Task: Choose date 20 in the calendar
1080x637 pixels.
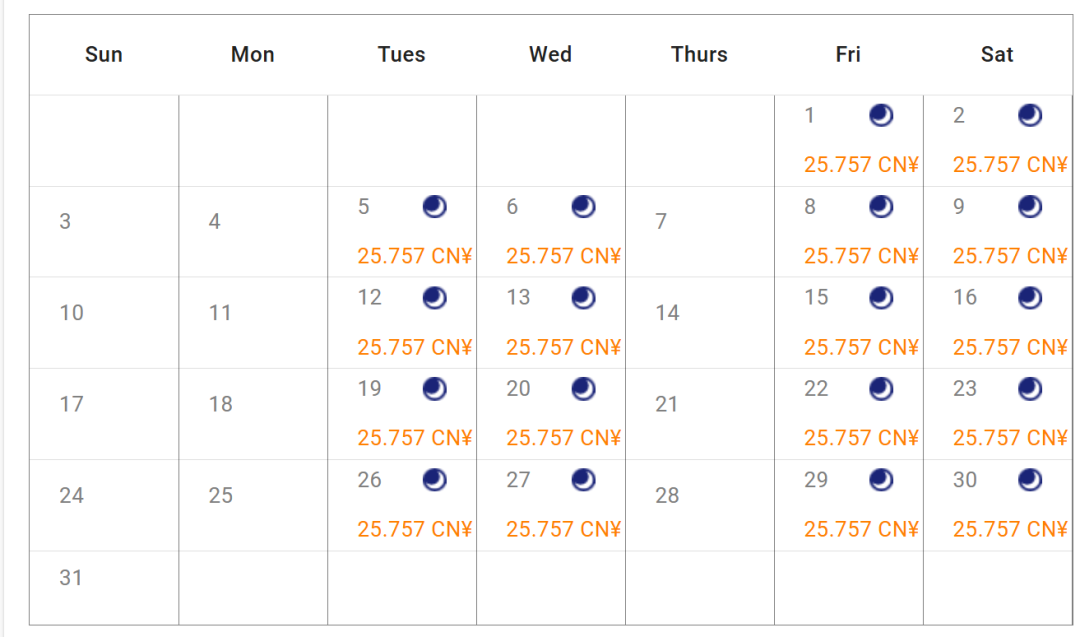Action: tap(518, 389)
